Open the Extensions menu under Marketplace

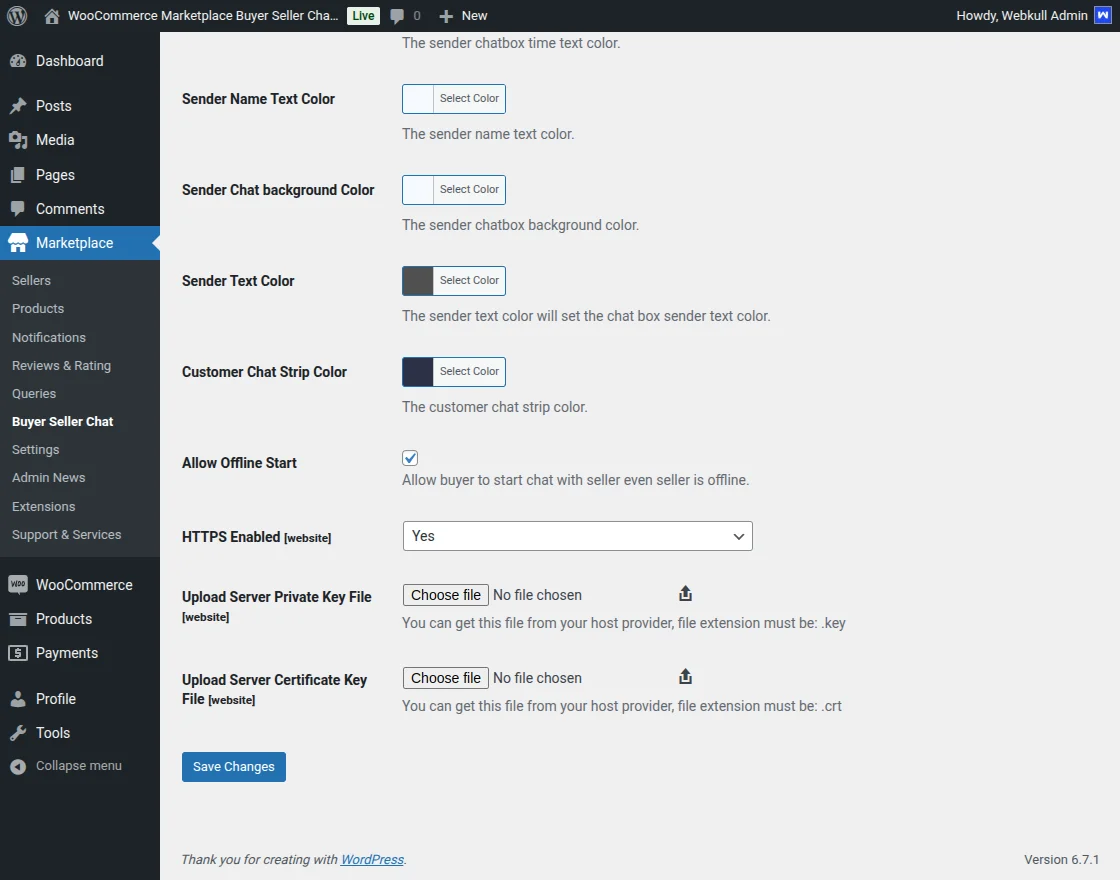tap(43, 506)
